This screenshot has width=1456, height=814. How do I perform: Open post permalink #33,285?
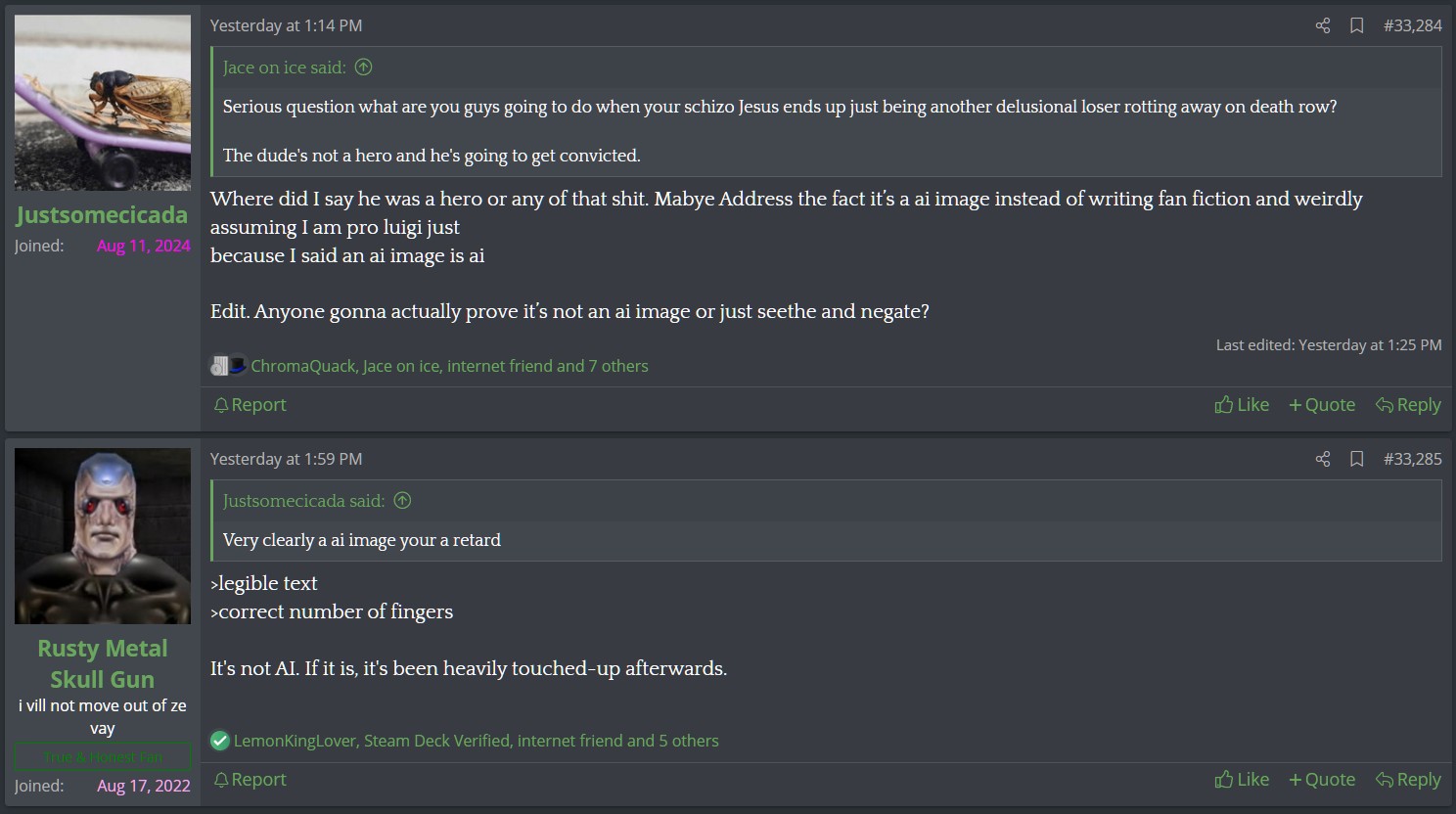tap(1412, 459)
